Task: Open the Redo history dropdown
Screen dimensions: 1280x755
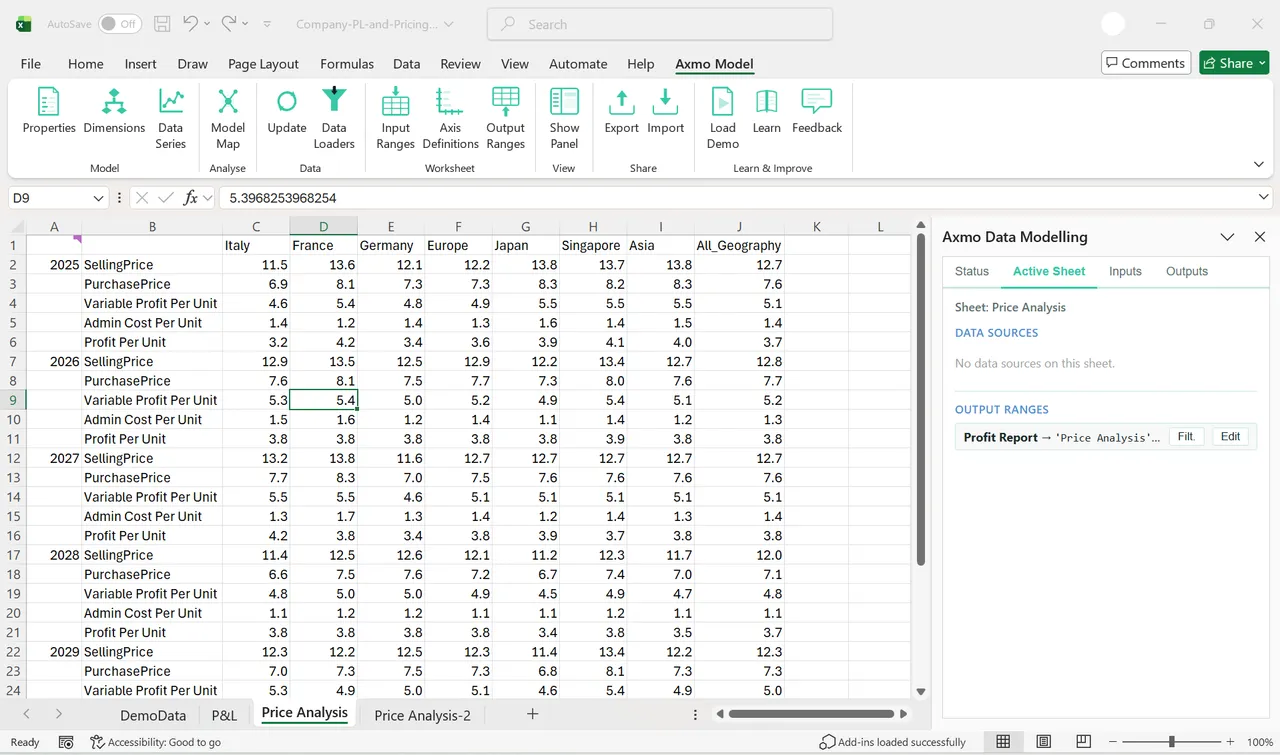Action: [x=246, y=24]
